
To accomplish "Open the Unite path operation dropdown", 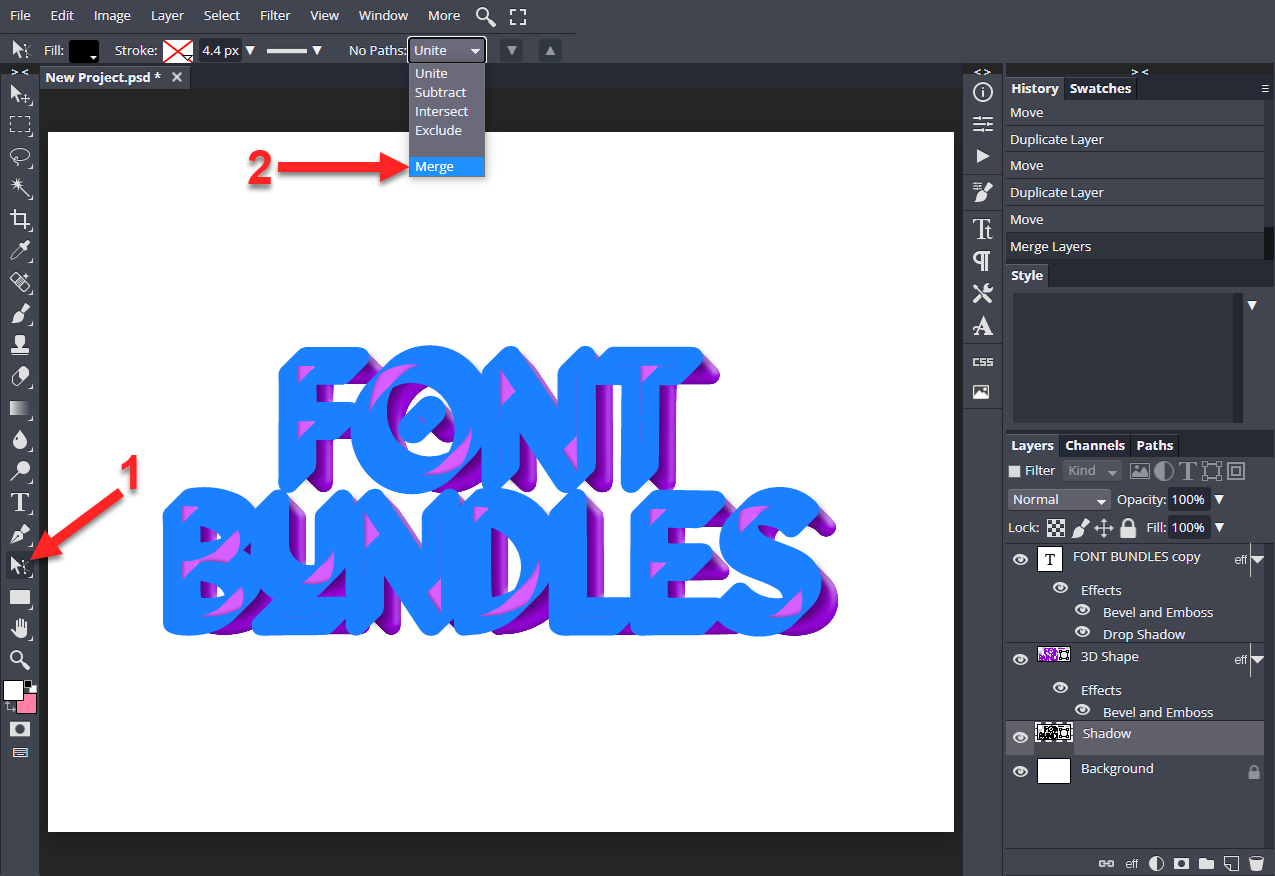I will pyautogui.click(x=447, y=50).
